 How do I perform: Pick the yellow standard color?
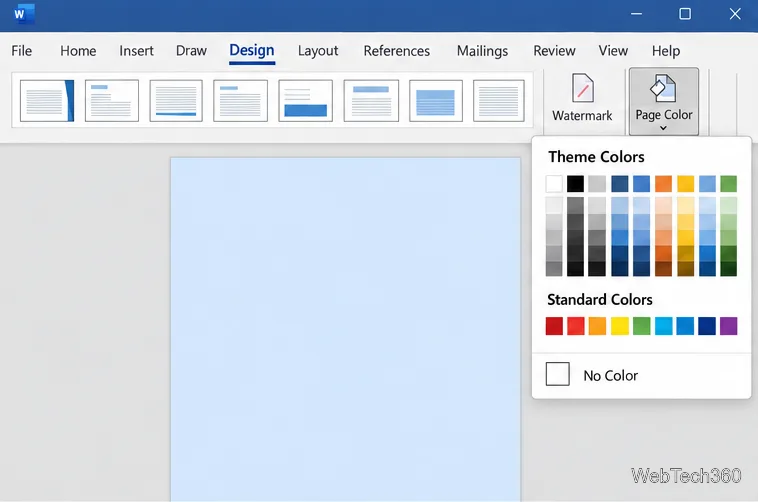(x=620, y=326)
